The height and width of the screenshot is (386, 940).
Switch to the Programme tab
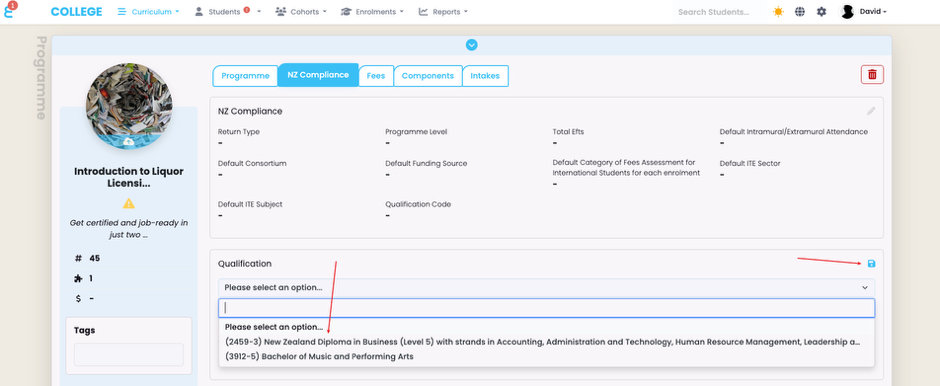tap(245, 76)
